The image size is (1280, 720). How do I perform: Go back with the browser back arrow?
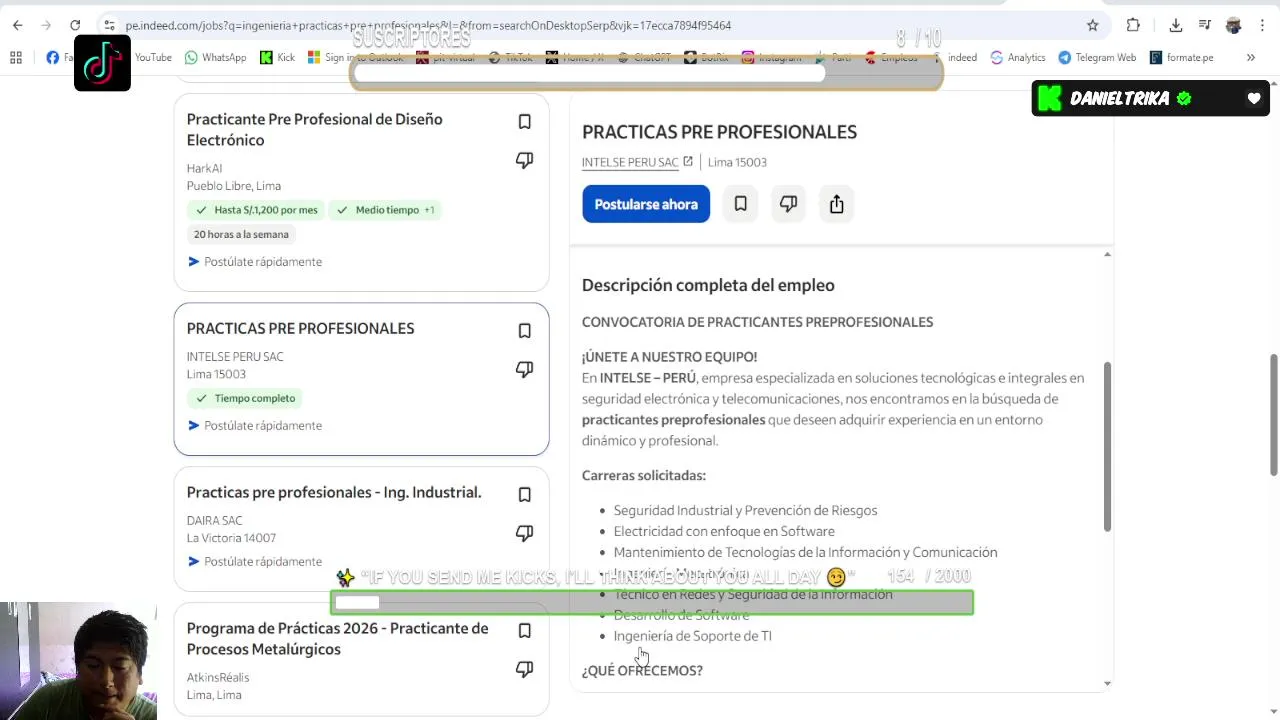[18, 25]
